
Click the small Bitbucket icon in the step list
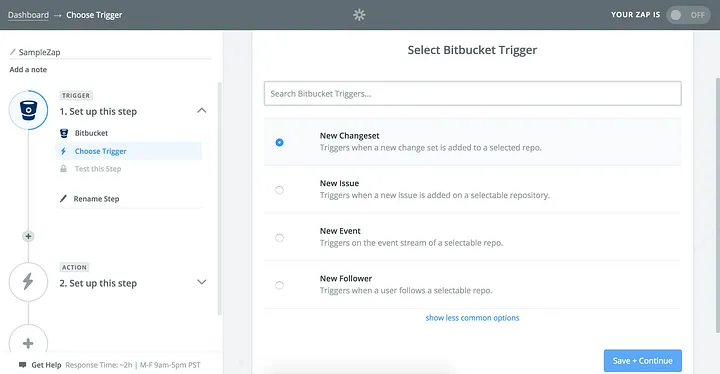coord(64,133)
